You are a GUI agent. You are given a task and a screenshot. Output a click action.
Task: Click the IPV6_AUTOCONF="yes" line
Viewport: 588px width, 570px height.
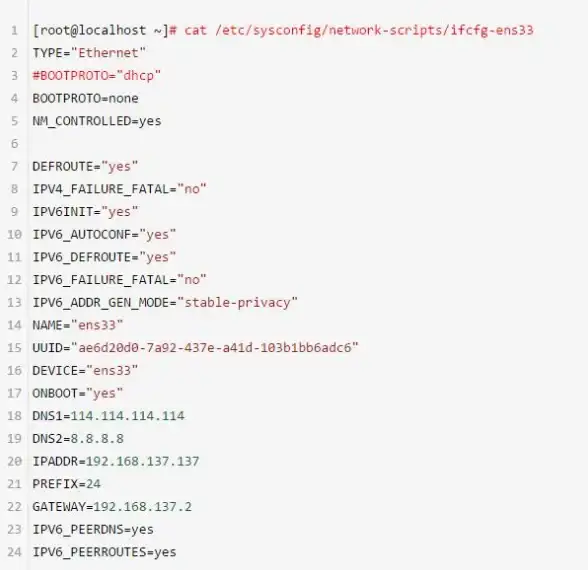[x=104, y=235]
